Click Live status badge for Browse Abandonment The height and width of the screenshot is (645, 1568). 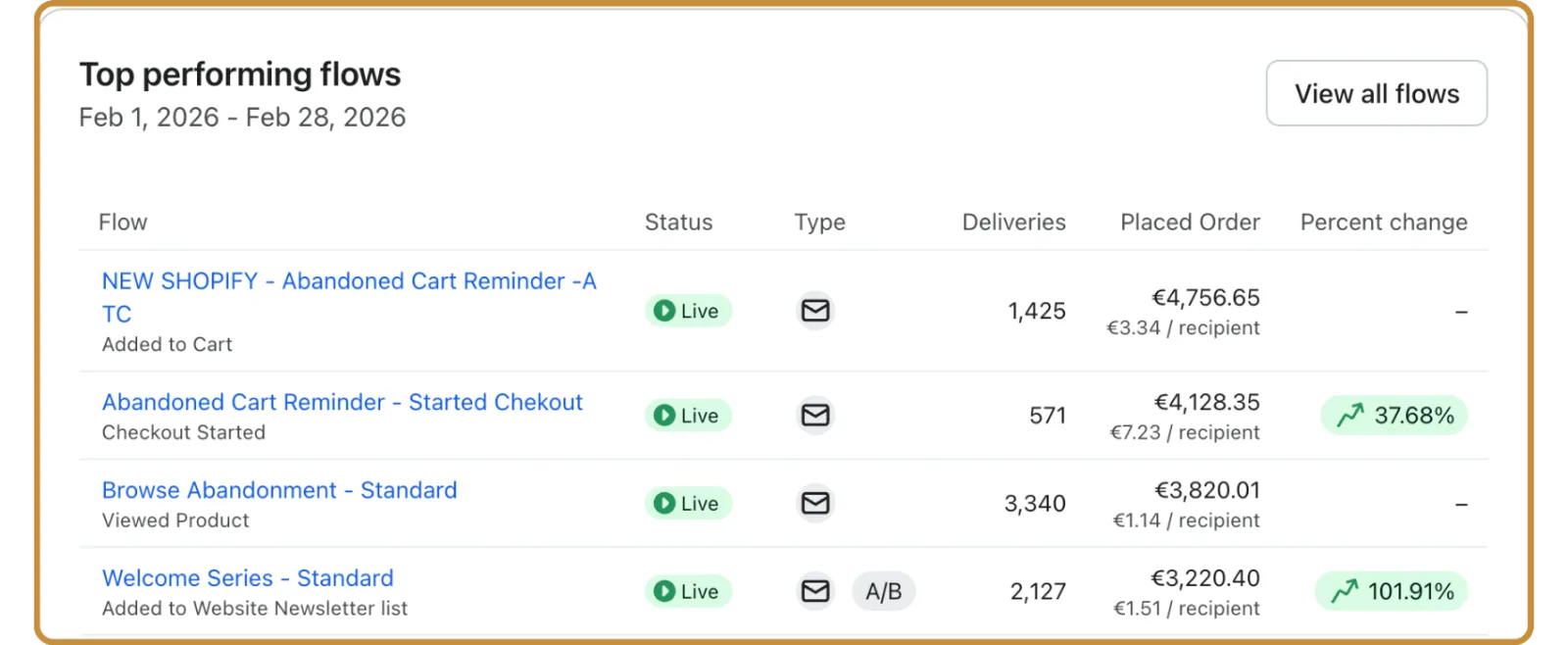688,504
